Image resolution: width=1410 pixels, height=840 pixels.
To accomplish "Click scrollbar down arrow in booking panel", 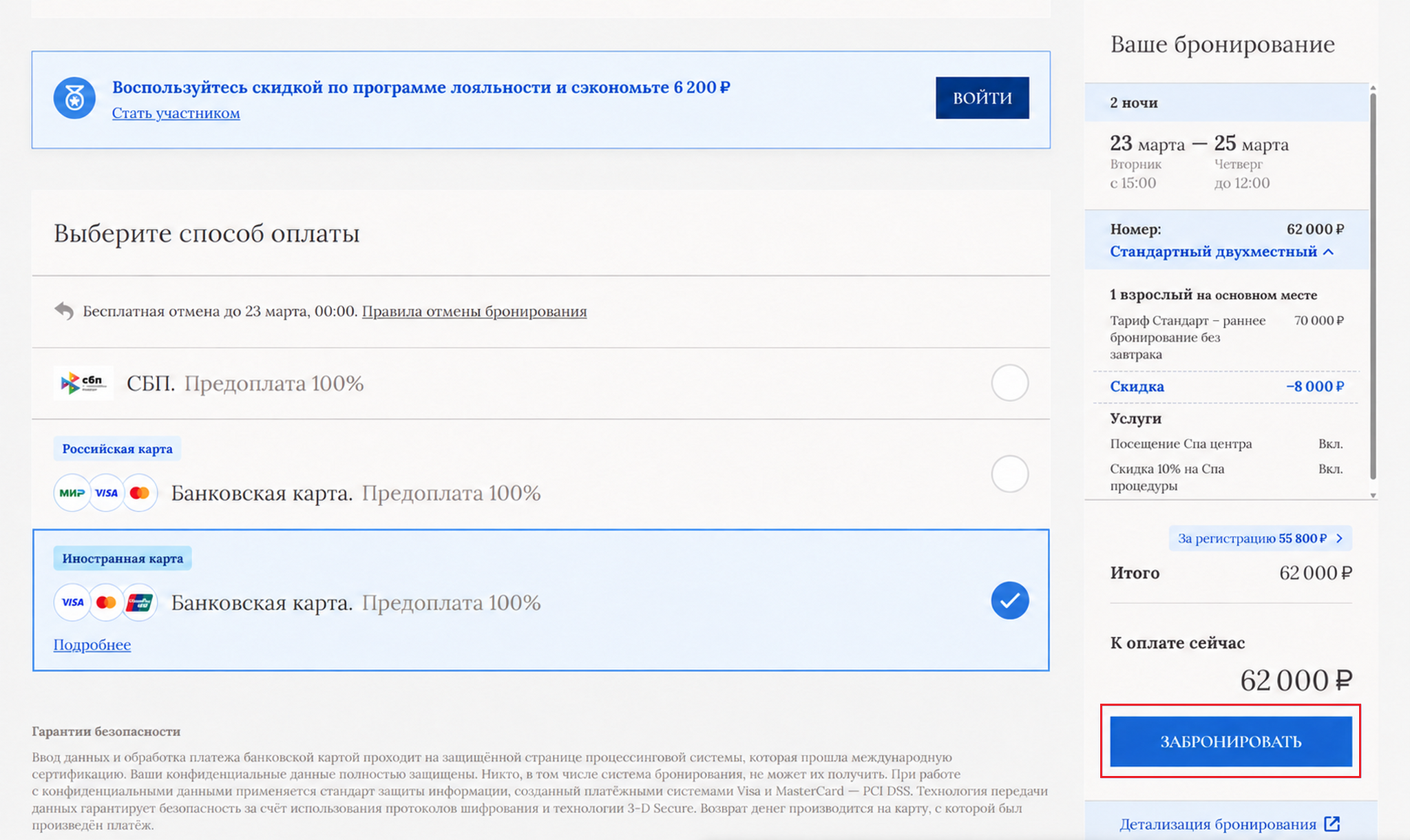I will pyautogui.click(x=1373, y=495).
